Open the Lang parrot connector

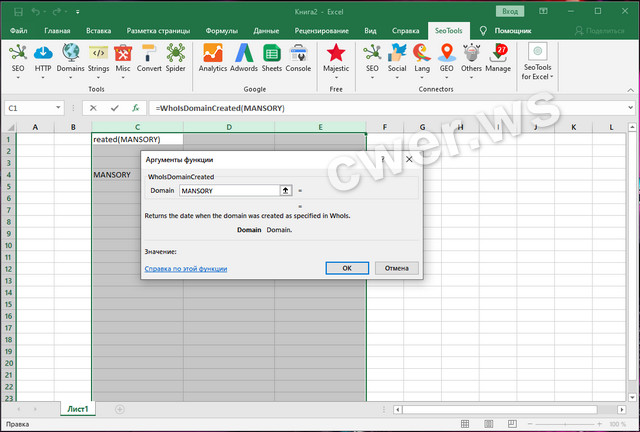pos(422,60)
